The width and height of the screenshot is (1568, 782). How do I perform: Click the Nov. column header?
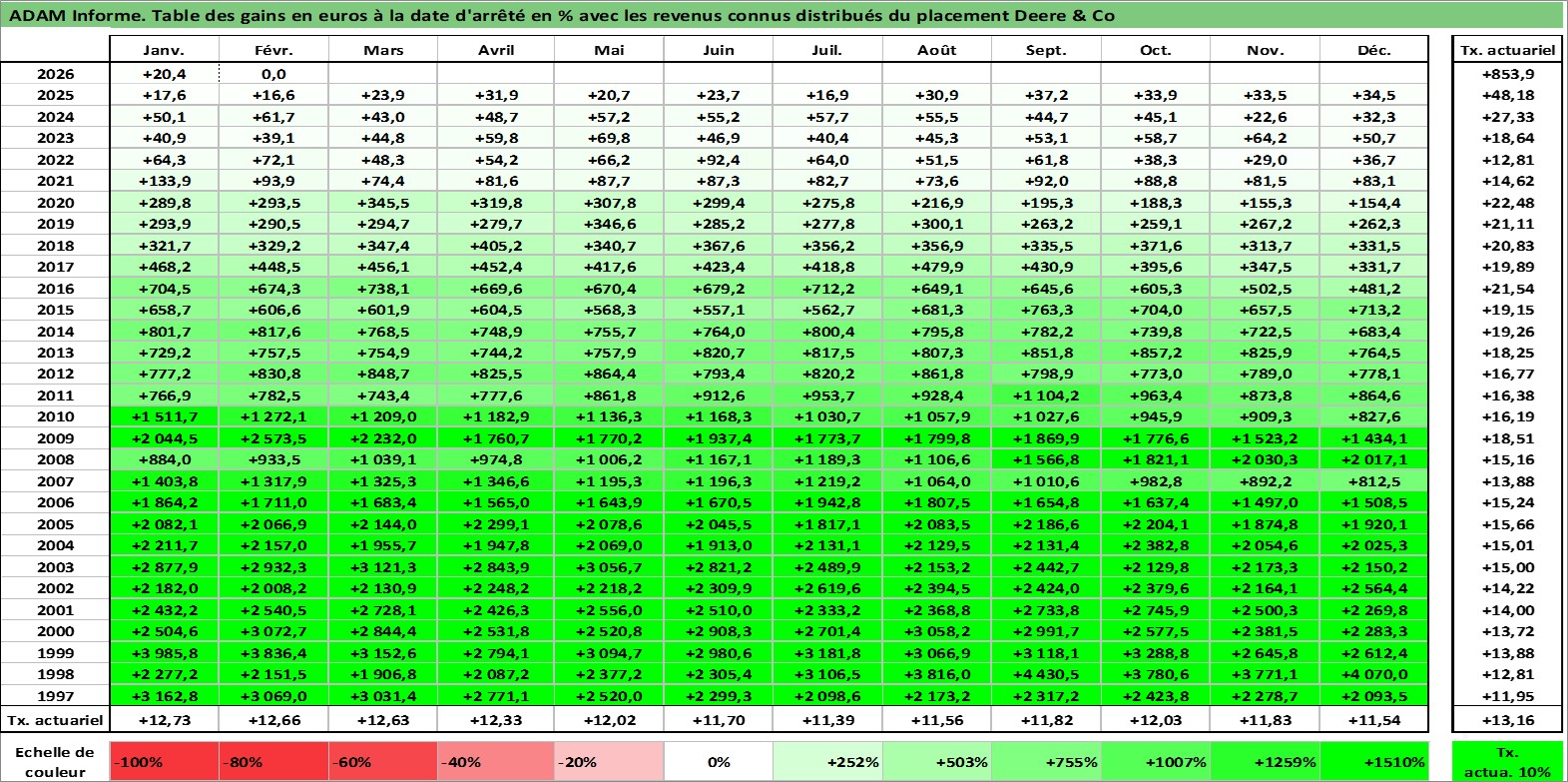1265,50
